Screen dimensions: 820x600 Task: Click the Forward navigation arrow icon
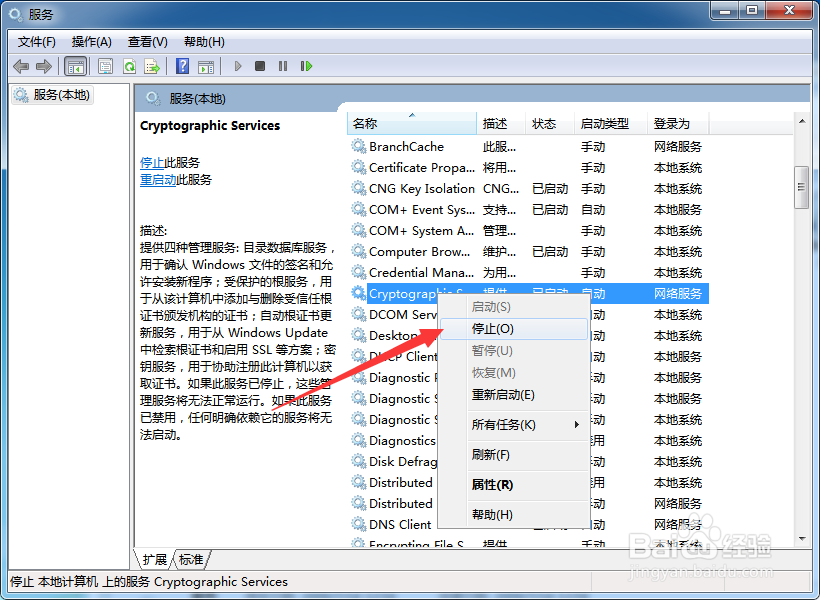pyautogui.click(x=45, y=66)
